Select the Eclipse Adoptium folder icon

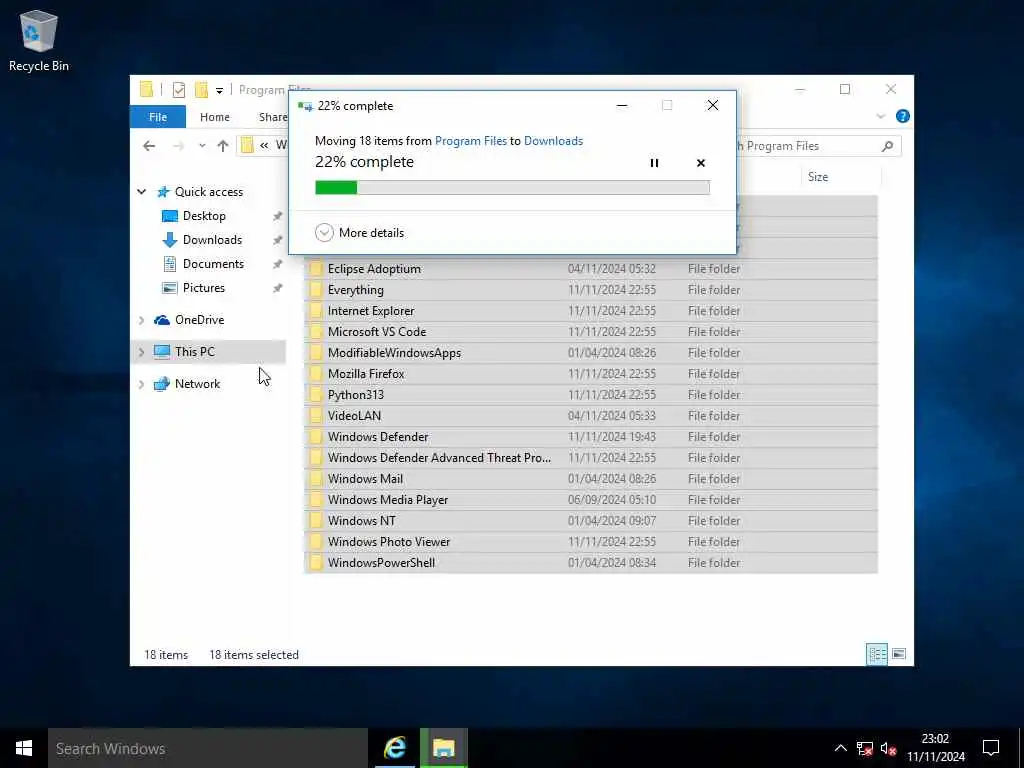[316, 269]
